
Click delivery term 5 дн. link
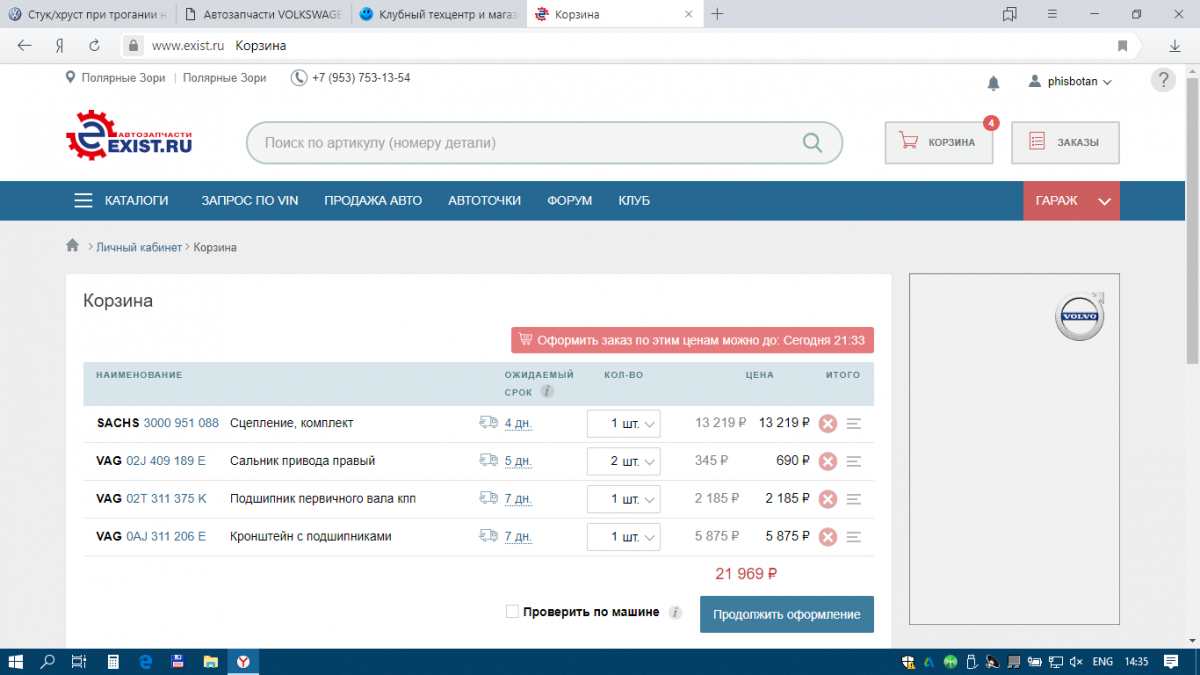[518, 461]
